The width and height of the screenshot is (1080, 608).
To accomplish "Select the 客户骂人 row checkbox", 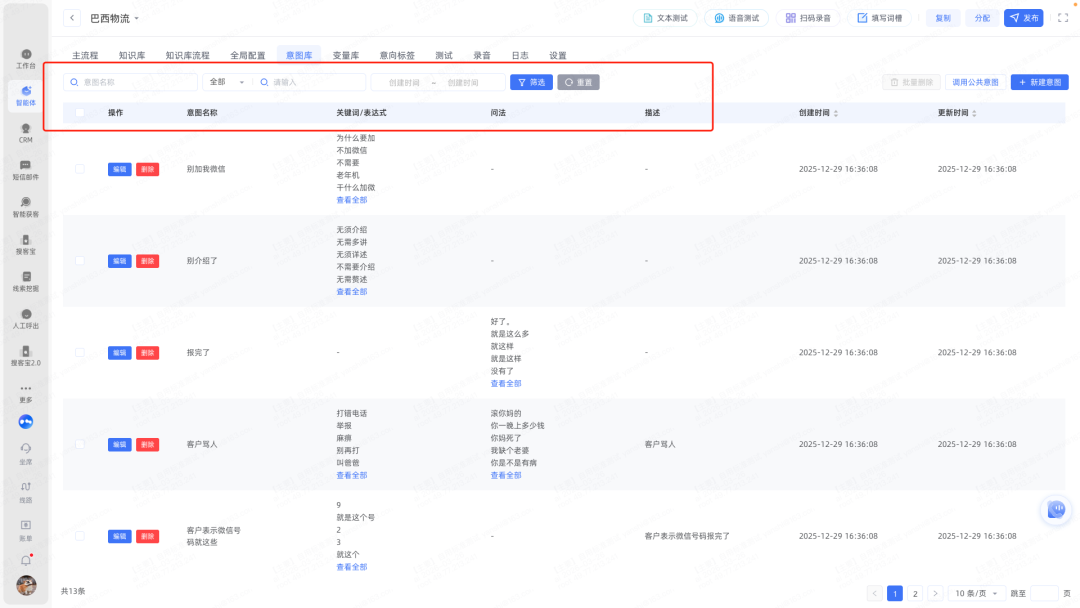I will (80, 443).
